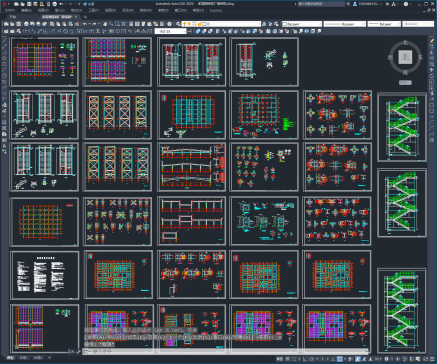Click the Plot printer icon in standard toolbar
The height and width of the screenshot is (364, 437).
click(x=26, y=24)
